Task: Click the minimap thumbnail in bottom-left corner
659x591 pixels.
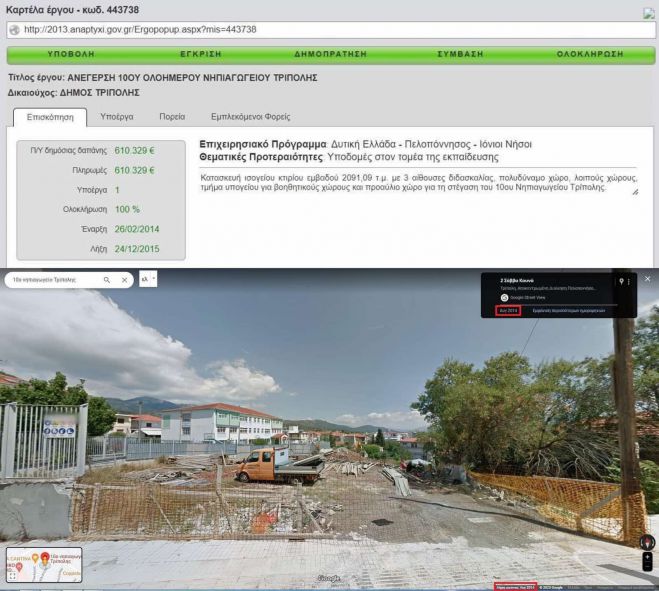Action: [44, 565]
